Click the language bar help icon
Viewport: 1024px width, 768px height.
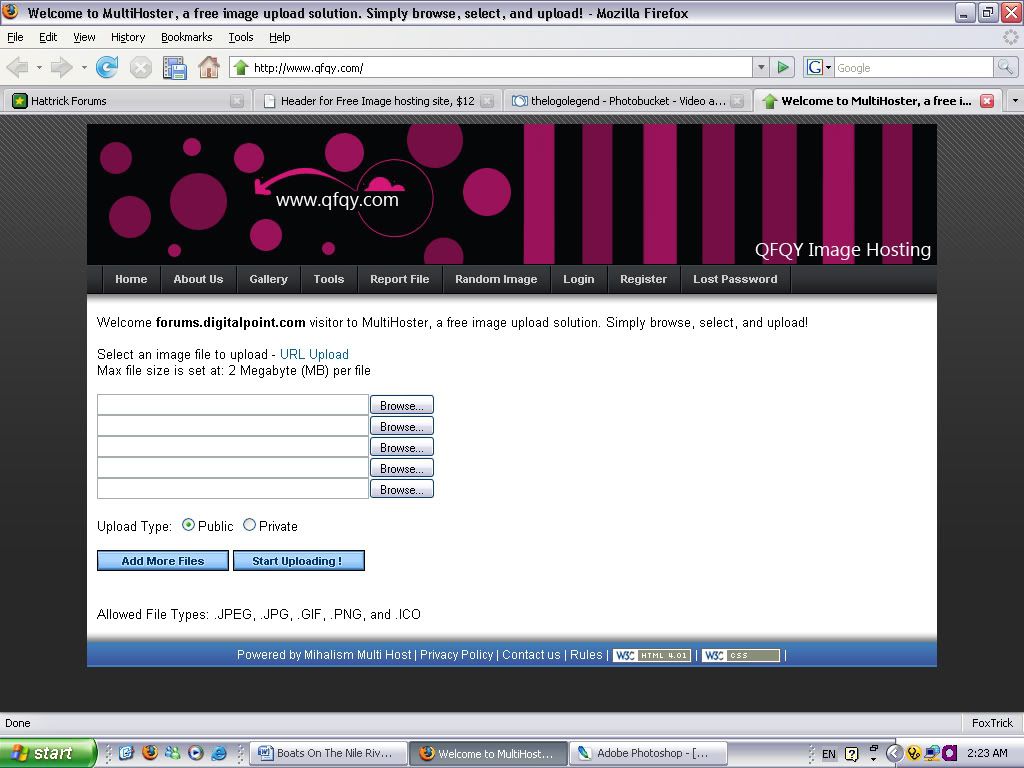(852, 754)
